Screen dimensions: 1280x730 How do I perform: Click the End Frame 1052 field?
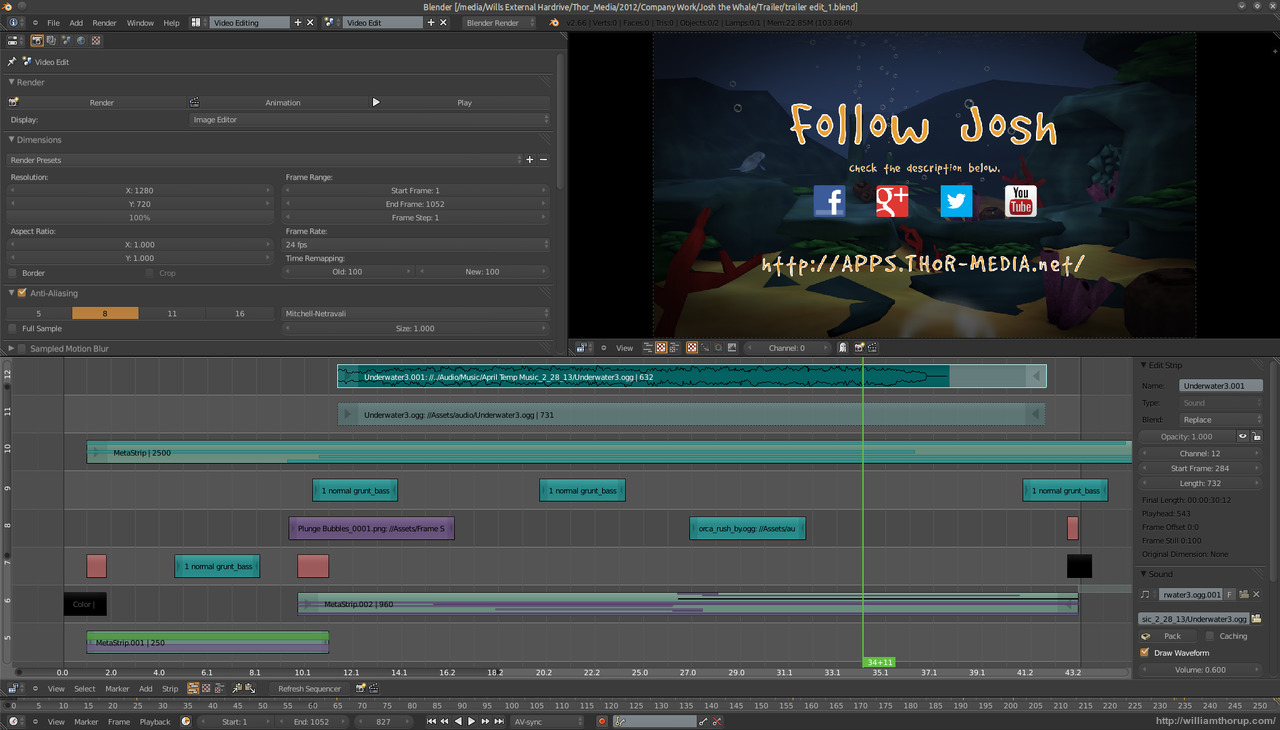(417, 204)
